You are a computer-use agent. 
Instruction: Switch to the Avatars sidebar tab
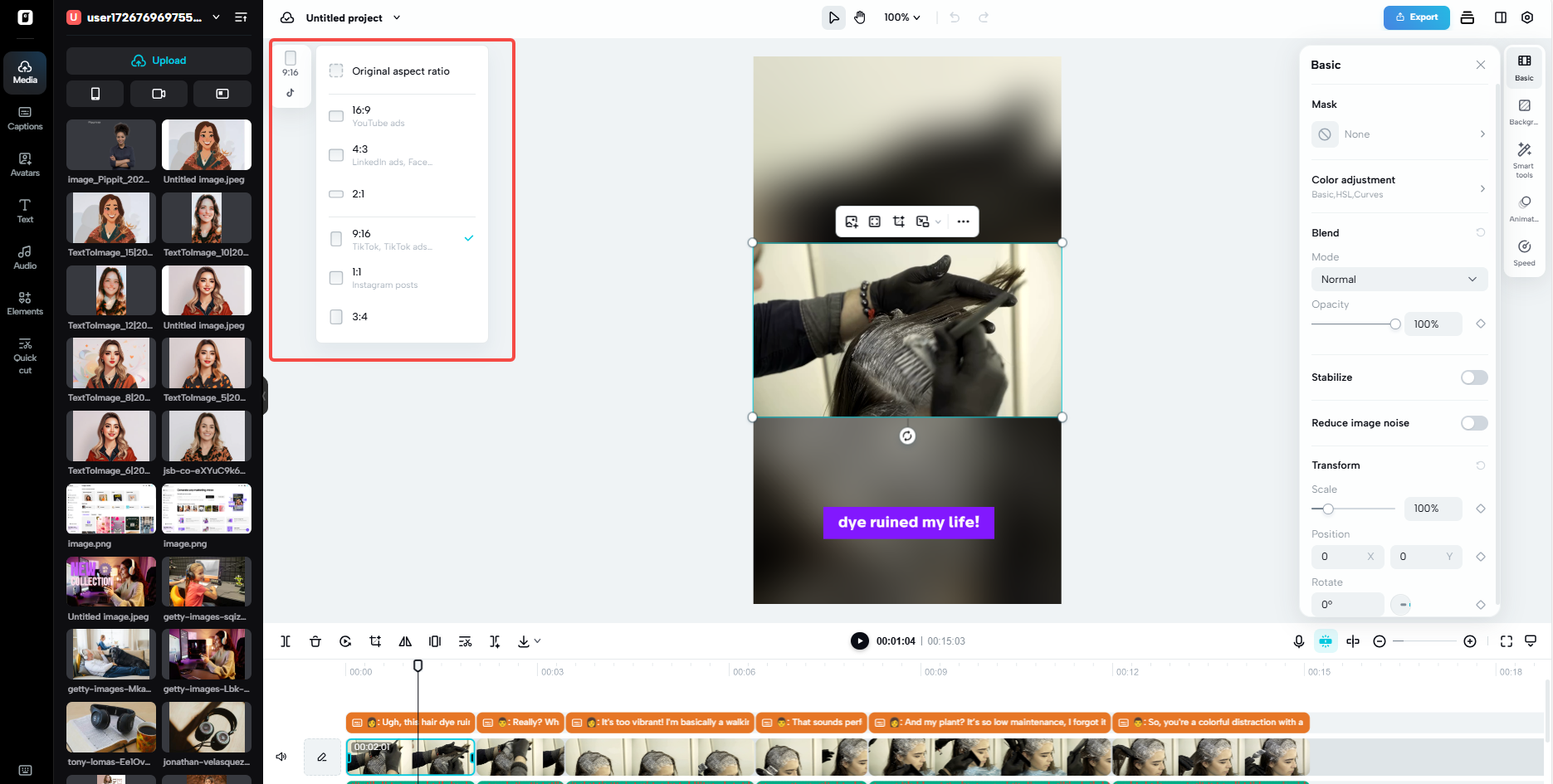[x=25, y=164]
